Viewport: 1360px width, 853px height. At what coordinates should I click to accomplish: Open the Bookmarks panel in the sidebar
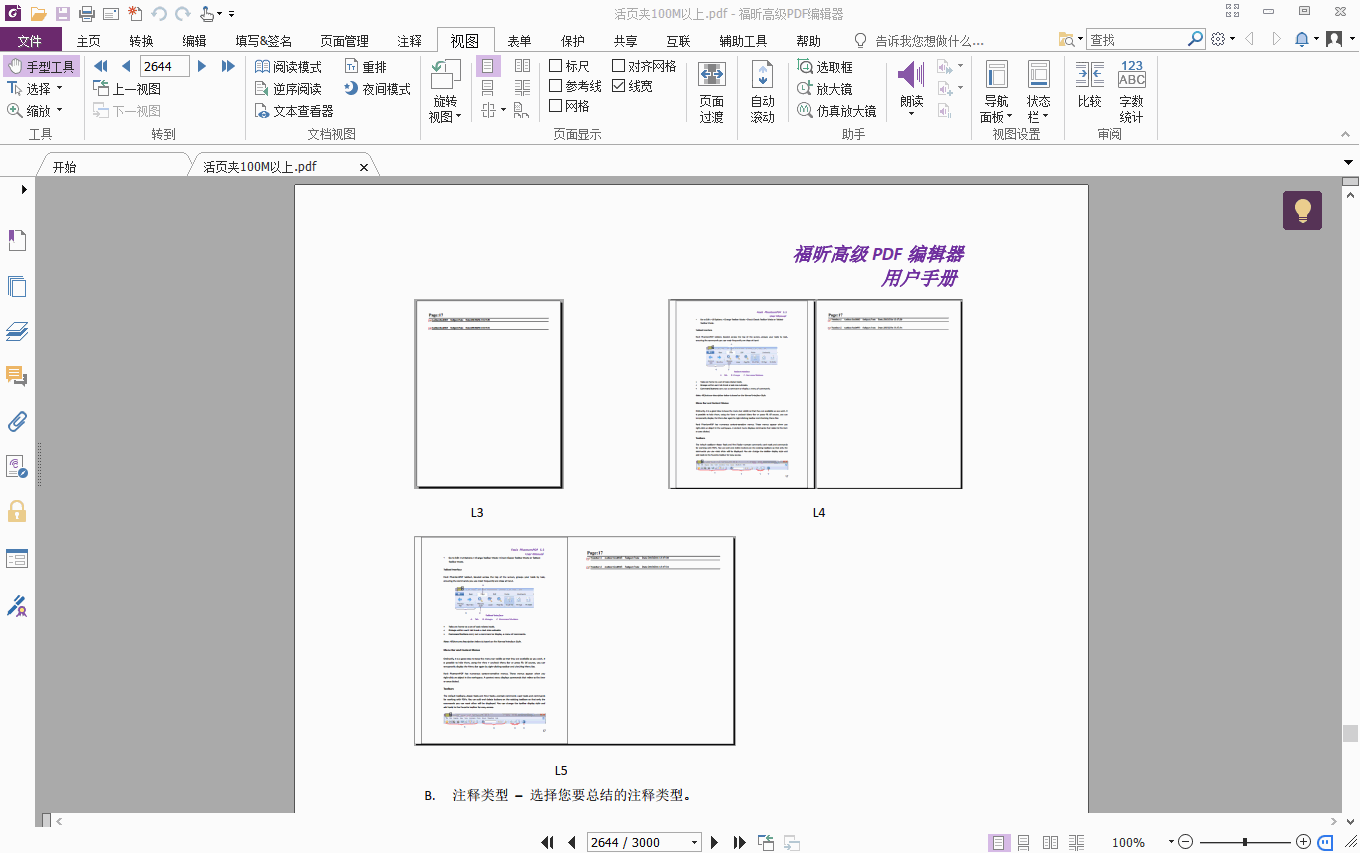pyautogui.click(x=16, y=240)
